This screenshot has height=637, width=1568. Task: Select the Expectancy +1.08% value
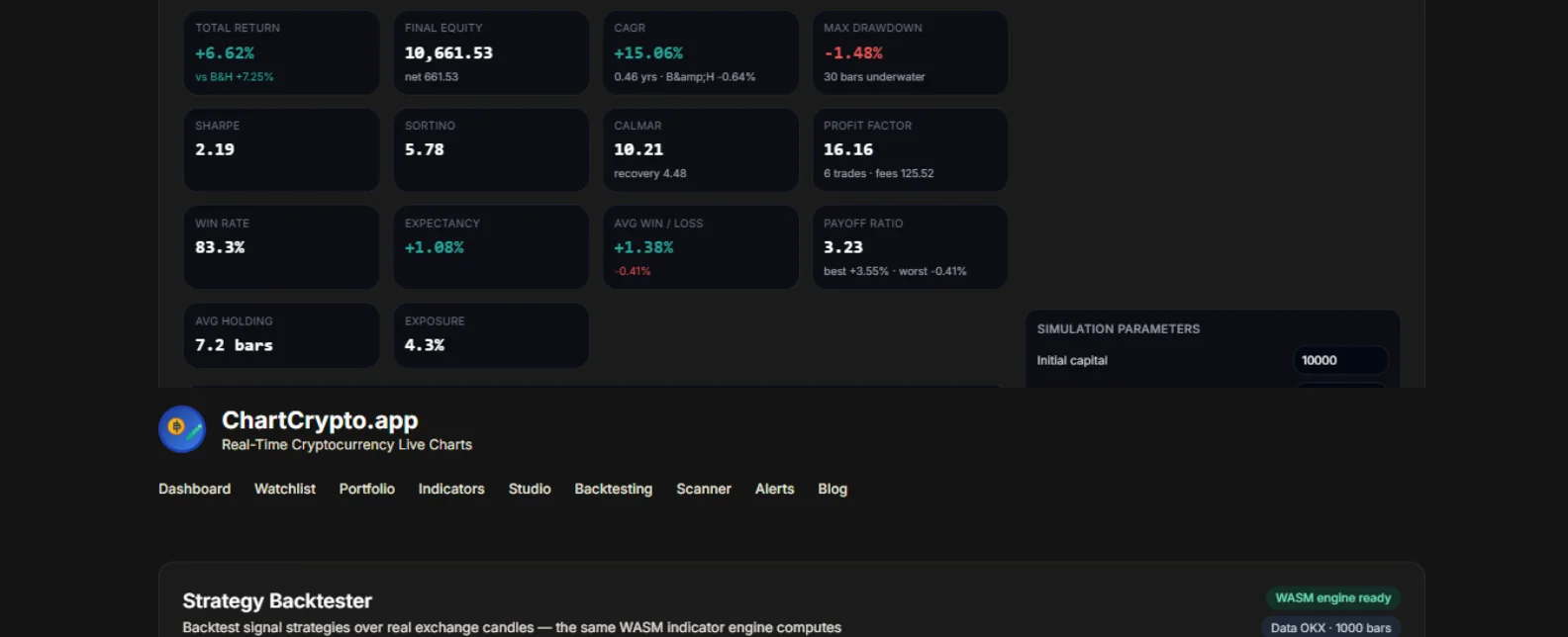435,247
